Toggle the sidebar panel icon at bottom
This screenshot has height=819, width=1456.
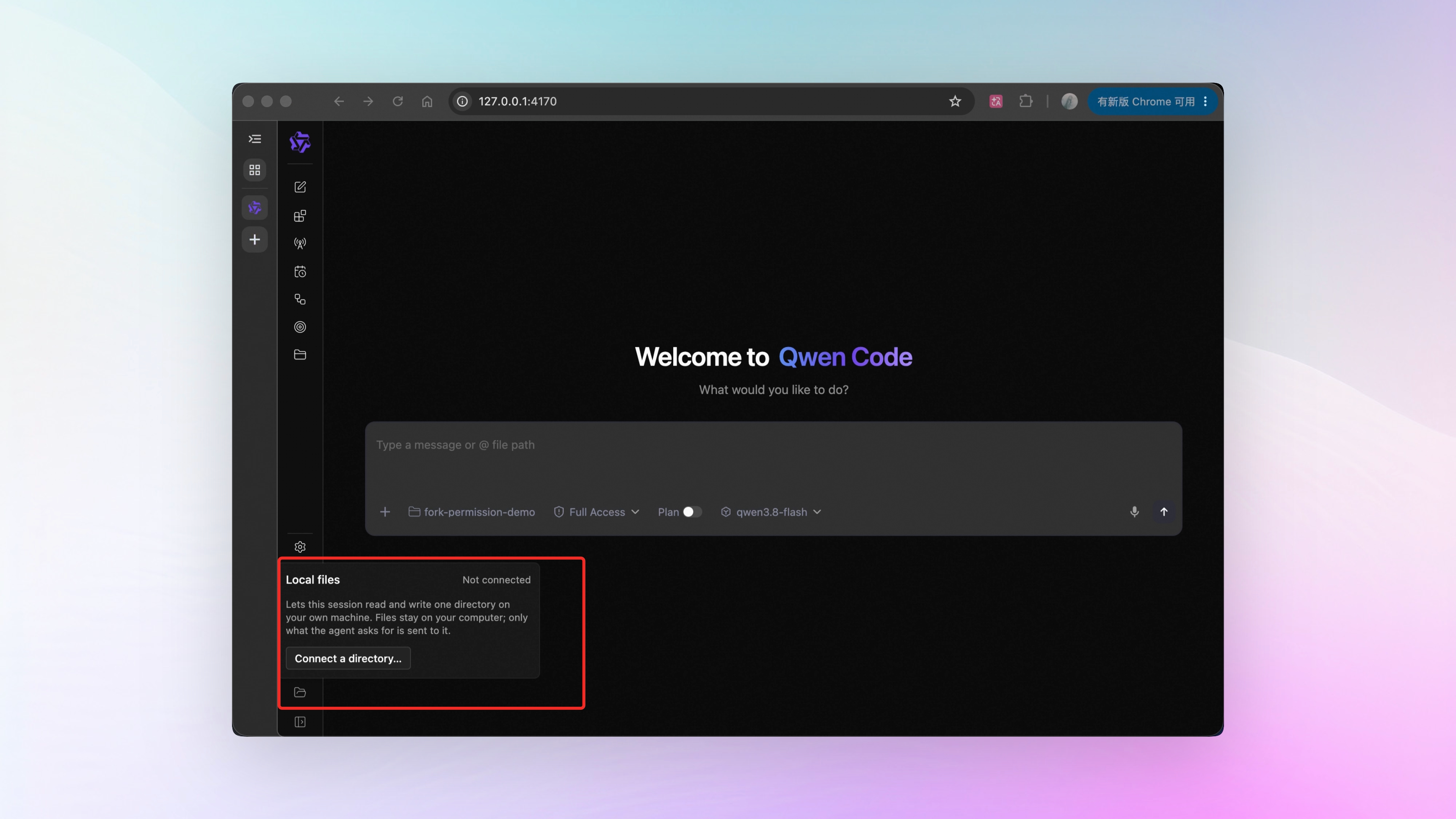(x=300, y=722)
